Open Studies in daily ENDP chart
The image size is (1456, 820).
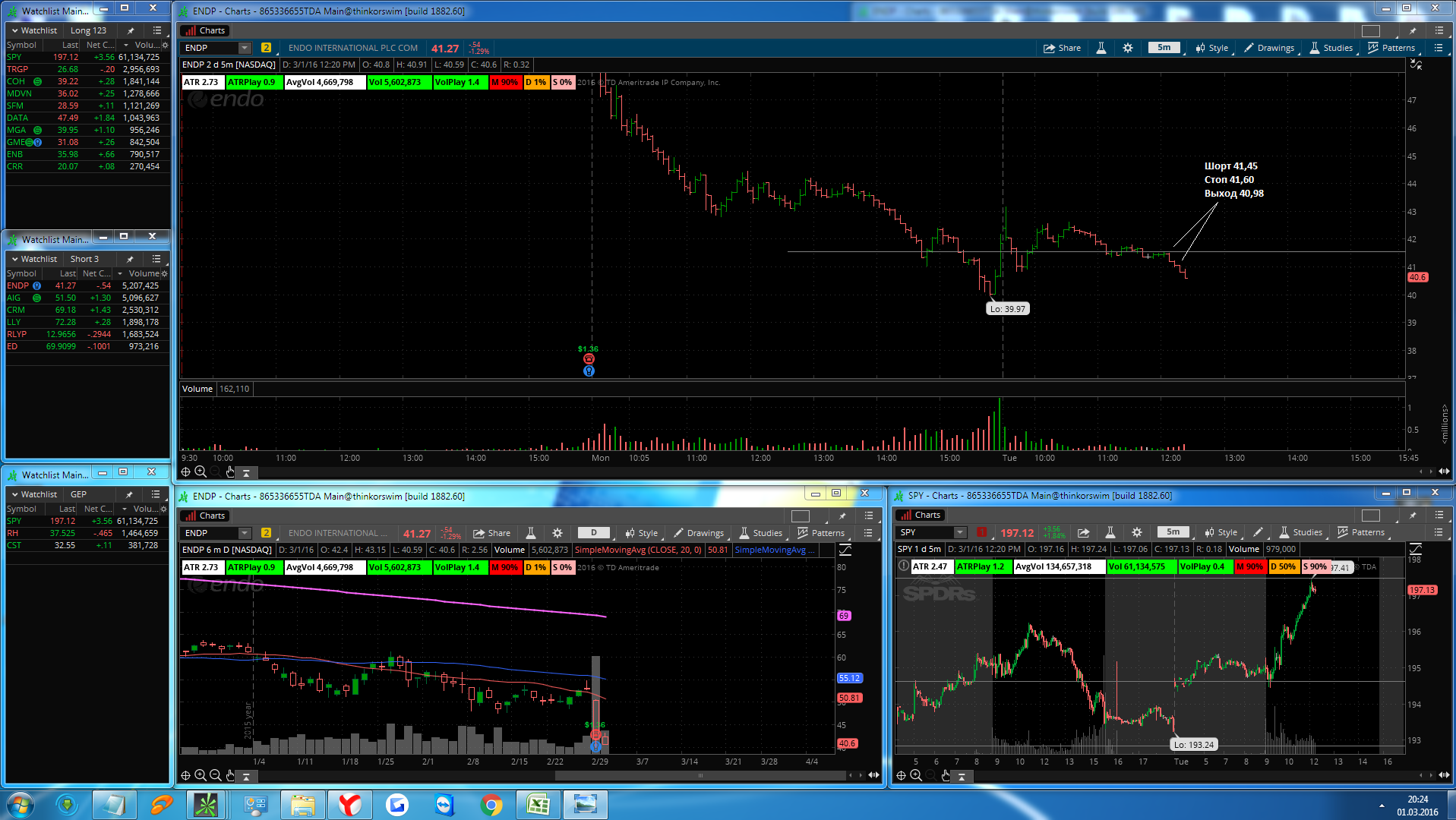(760, 533)
